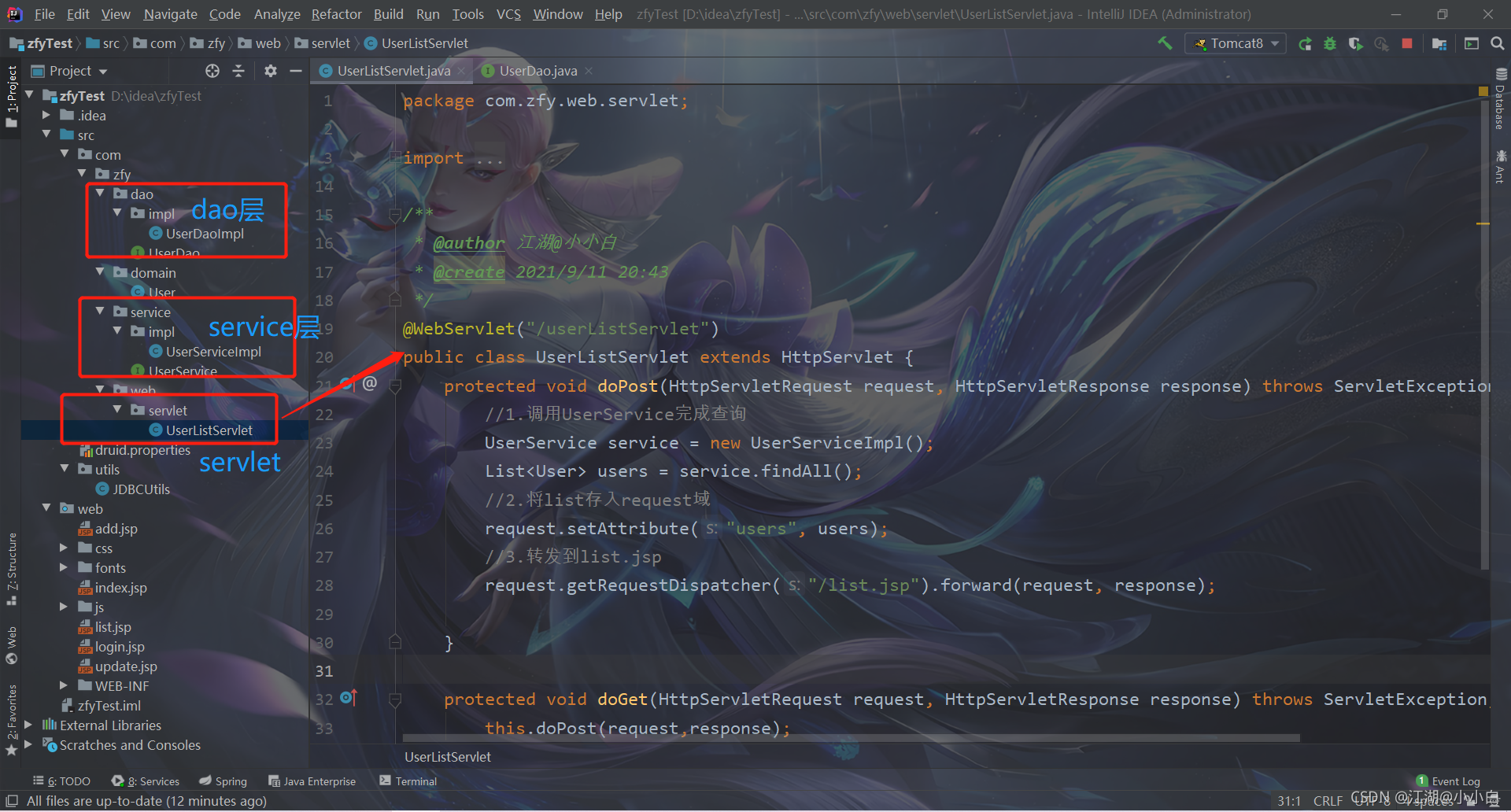Click the green Debug bug icon
The width and height of the screenshot is (1511, 812).
coord(1330,43)
